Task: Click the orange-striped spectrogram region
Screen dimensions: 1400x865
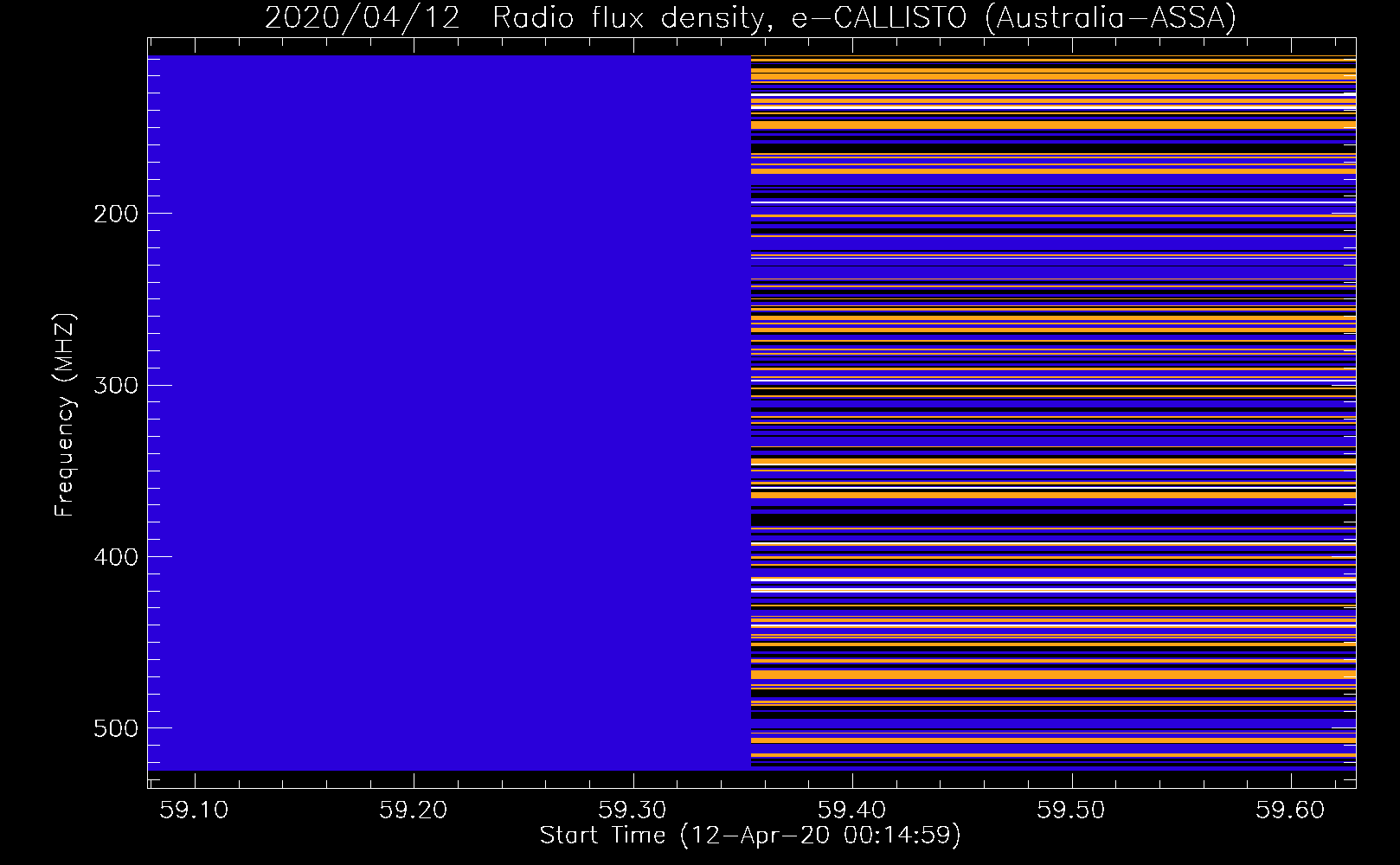Action: click(1053, 413)
